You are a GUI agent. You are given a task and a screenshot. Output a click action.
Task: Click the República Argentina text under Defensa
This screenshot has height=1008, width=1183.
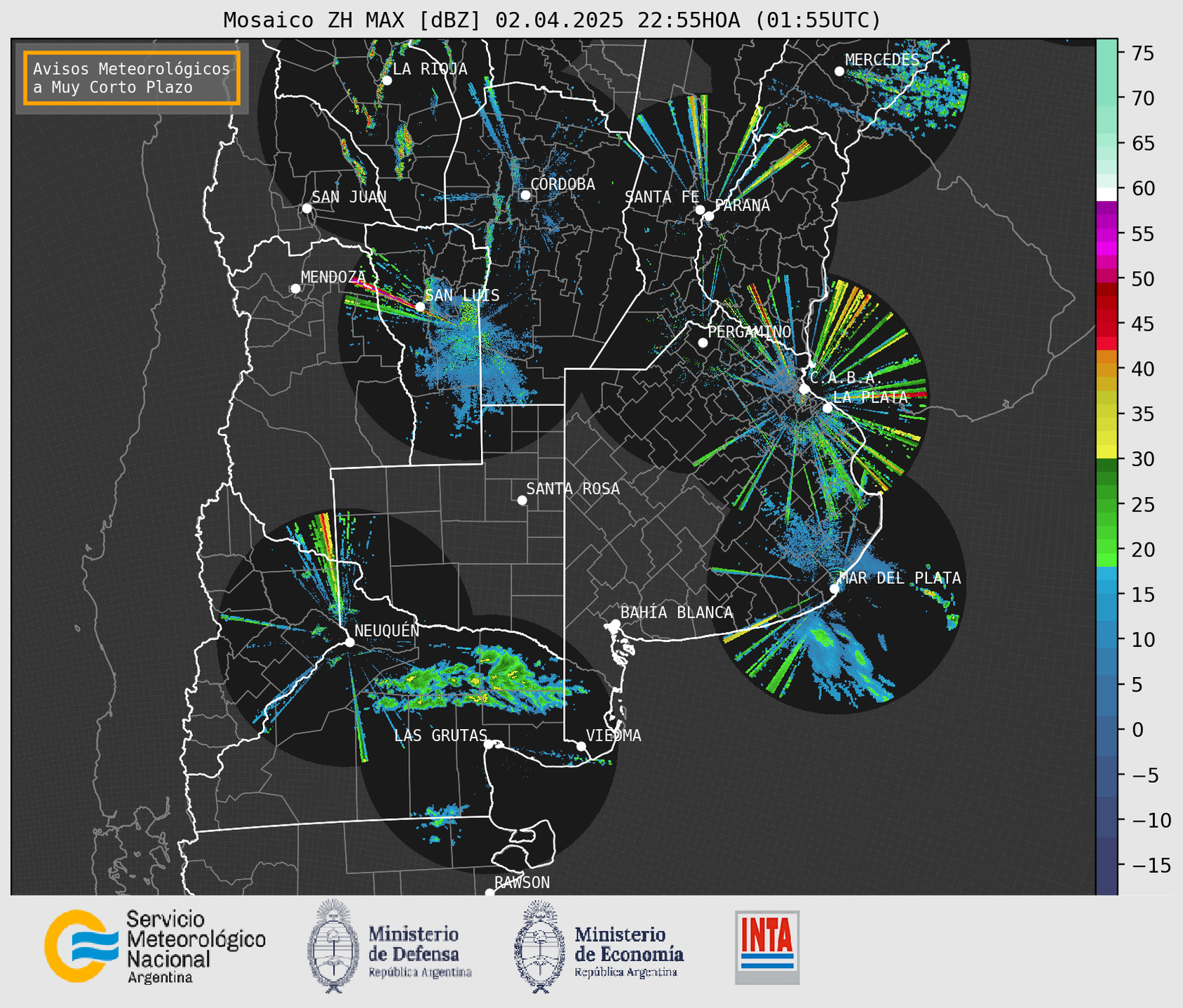pos(420,972)
